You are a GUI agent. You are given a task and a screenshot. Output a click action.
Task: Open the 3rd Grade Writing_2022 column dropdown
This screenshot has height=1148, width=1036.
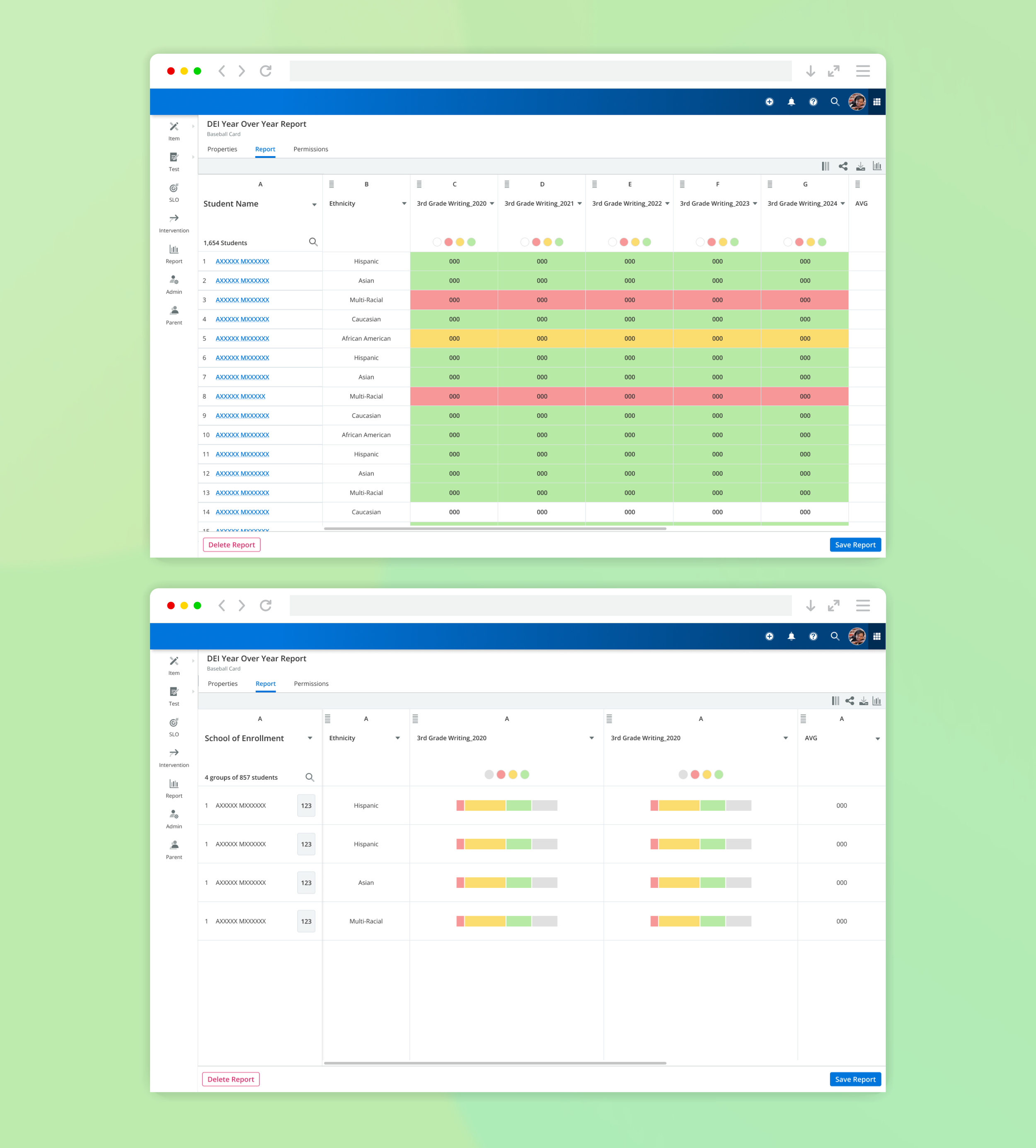click(x=667, y=204)
